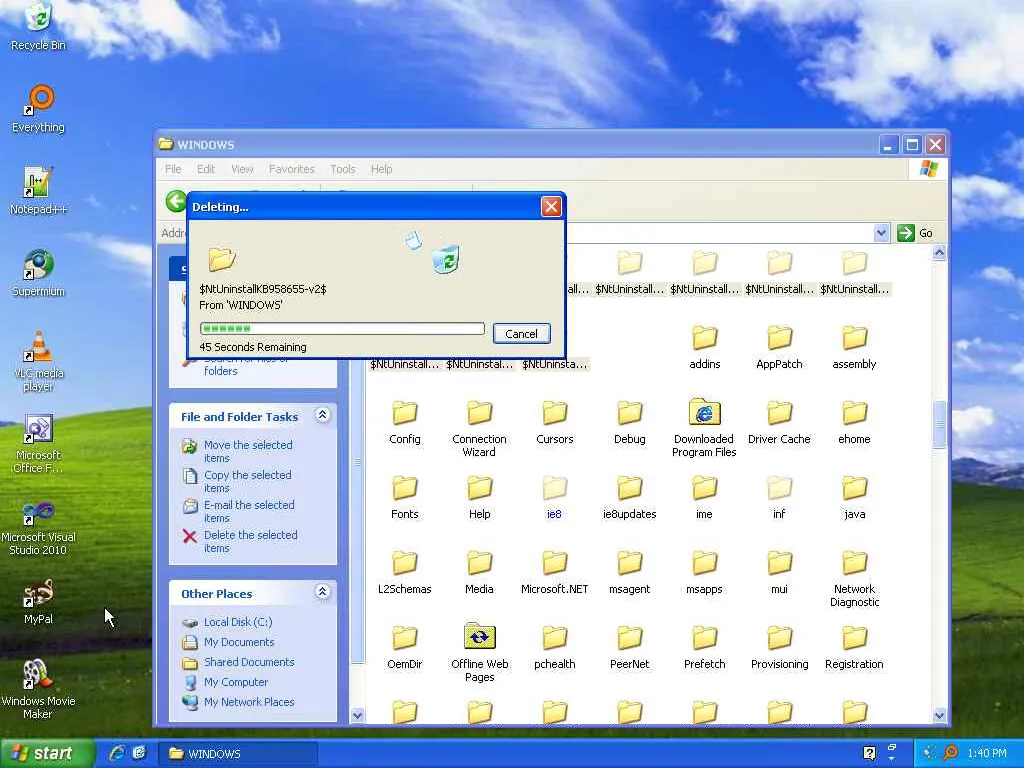Select the java folder
The width and height of the screenshot is (1024, 768).
[854, 497]
